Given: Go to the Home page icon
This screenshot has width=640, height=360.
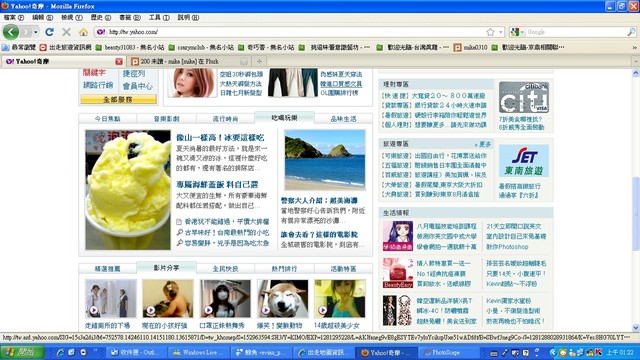Looking at the screenshot, I should (83, 32).
